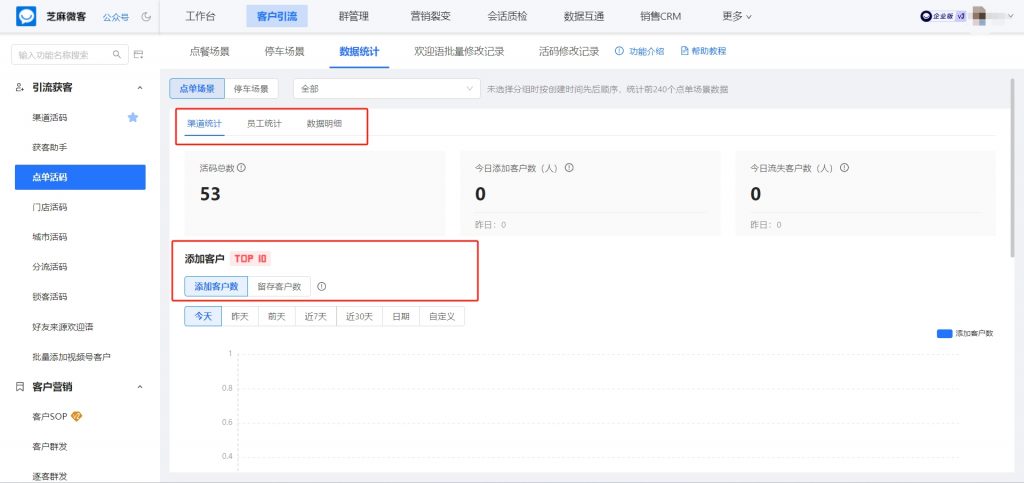The width and height of the screenshot is (1024, 483).
Task: Select the 点单场景 toggle button
Action: pos(197,89)
